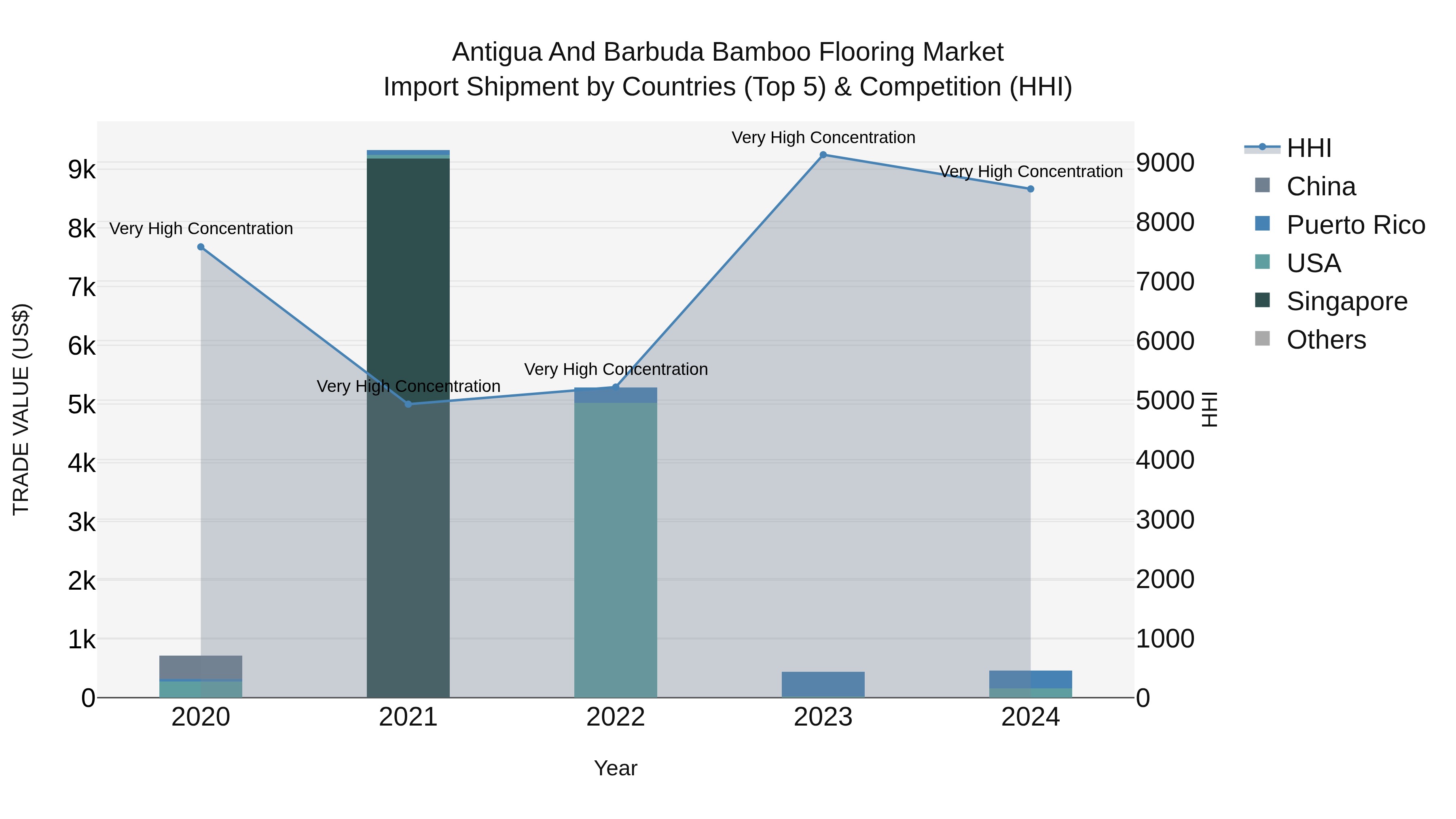Toggle the HHI legend entry

tap(1288, 148)
